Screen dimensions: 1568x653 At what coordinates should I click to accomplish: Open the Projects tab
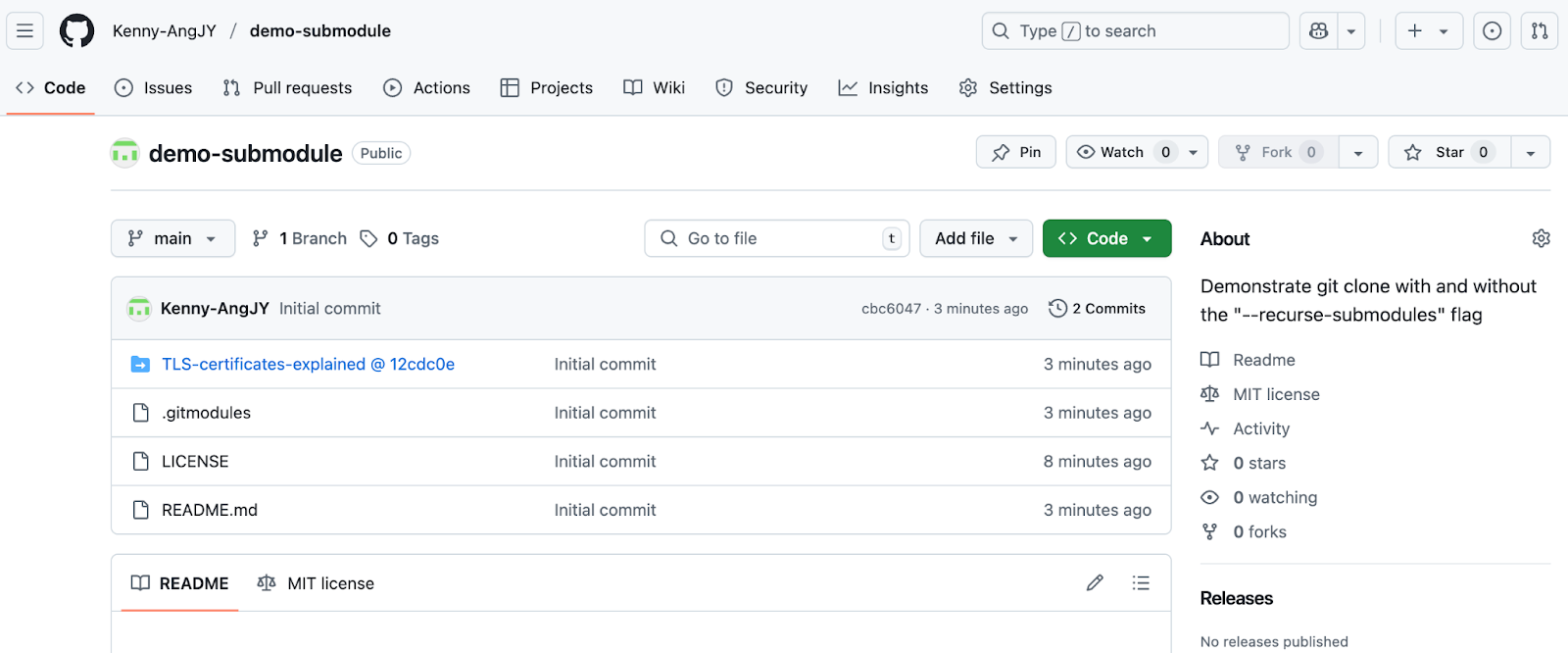click(x=547, y=87)
